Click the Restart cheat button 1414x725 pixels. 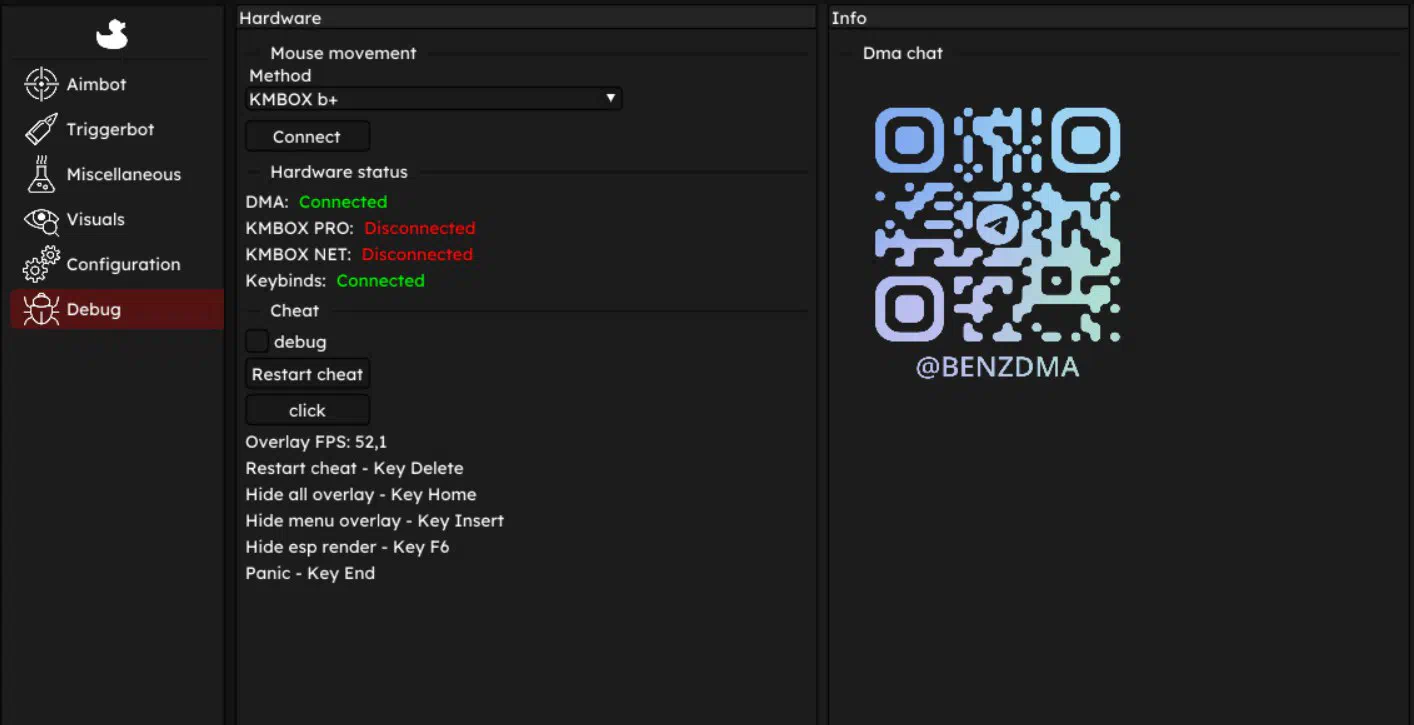click(x=307, y=374)
